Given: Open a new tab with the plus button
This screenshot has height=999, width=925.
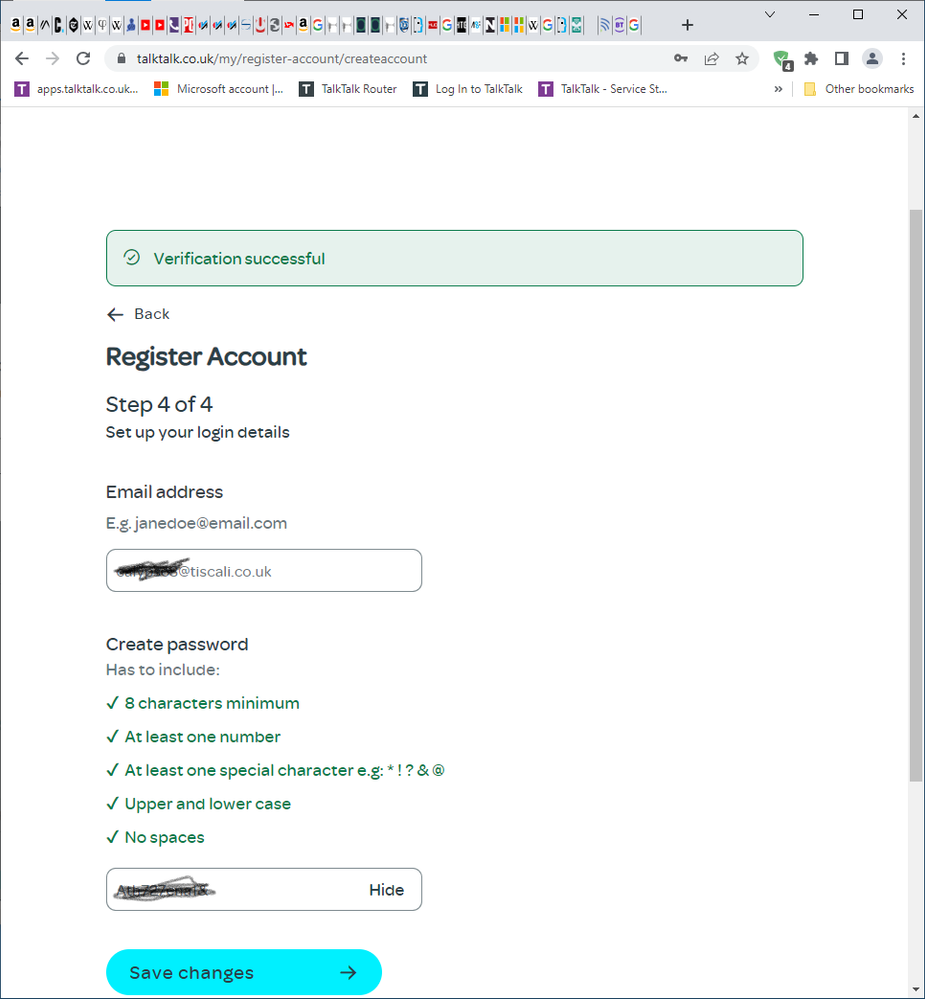Looking at the screenshot, I should coord(687,25).
